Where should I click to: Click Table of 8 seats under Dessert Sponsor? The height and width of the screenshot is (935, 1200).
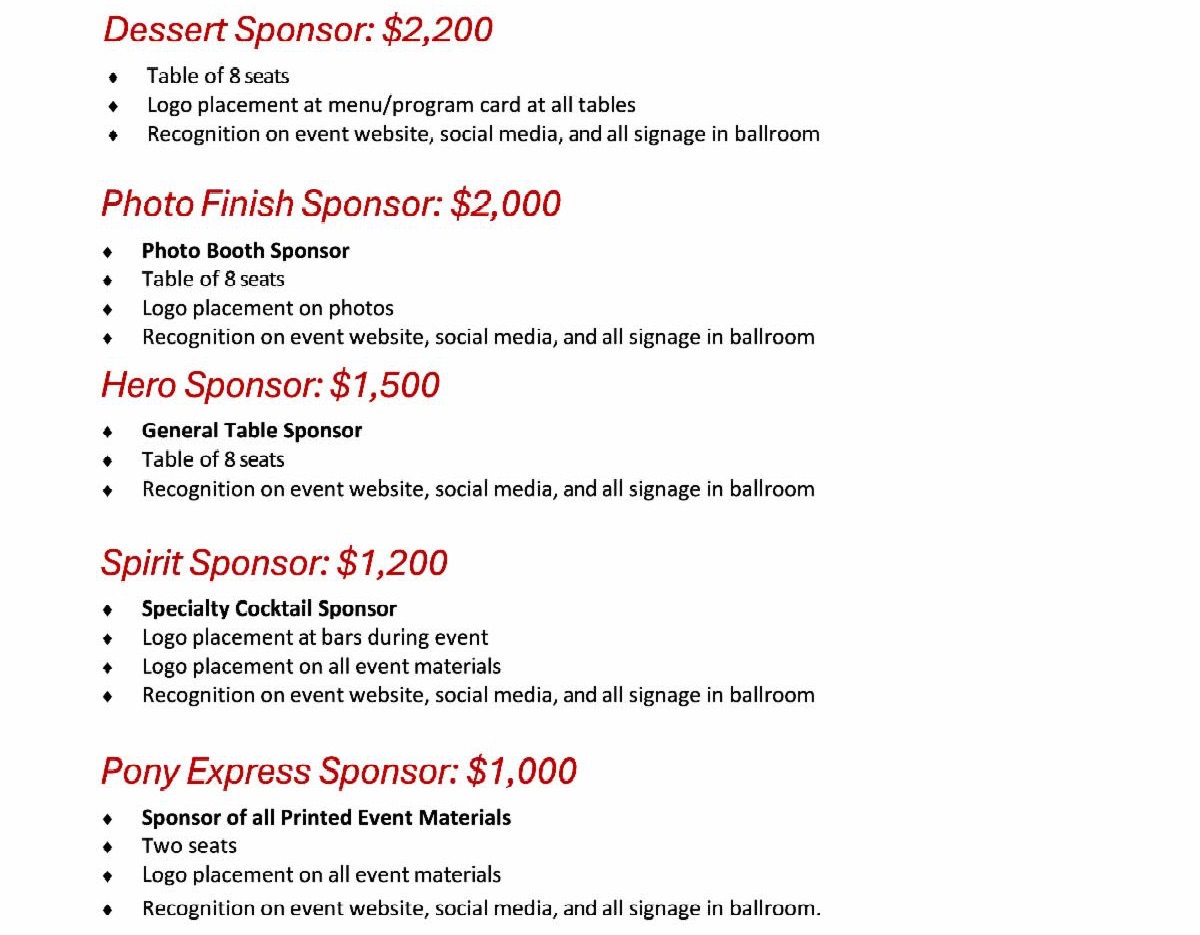tap(217, 76)
